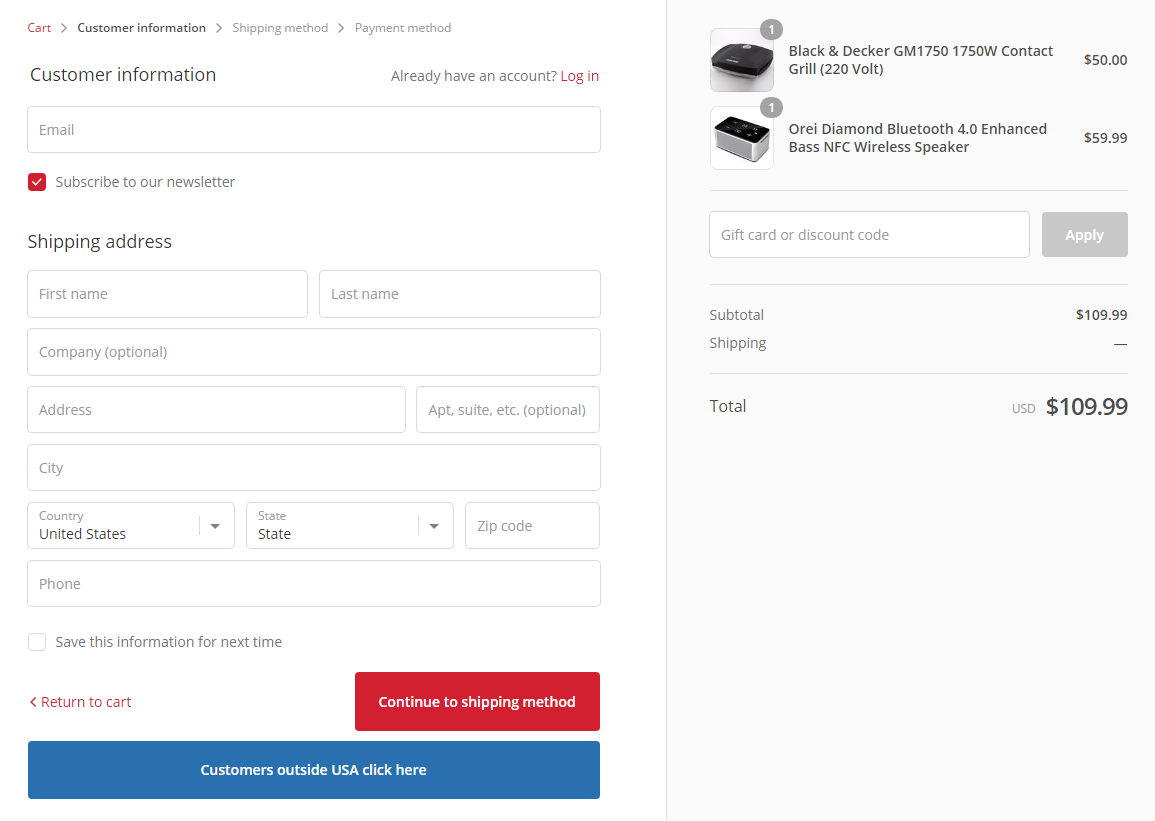1155x821 pixels.
Task: Uncheck Subscribe to our newsletter checkbox
Action: [x=37, y=182]
